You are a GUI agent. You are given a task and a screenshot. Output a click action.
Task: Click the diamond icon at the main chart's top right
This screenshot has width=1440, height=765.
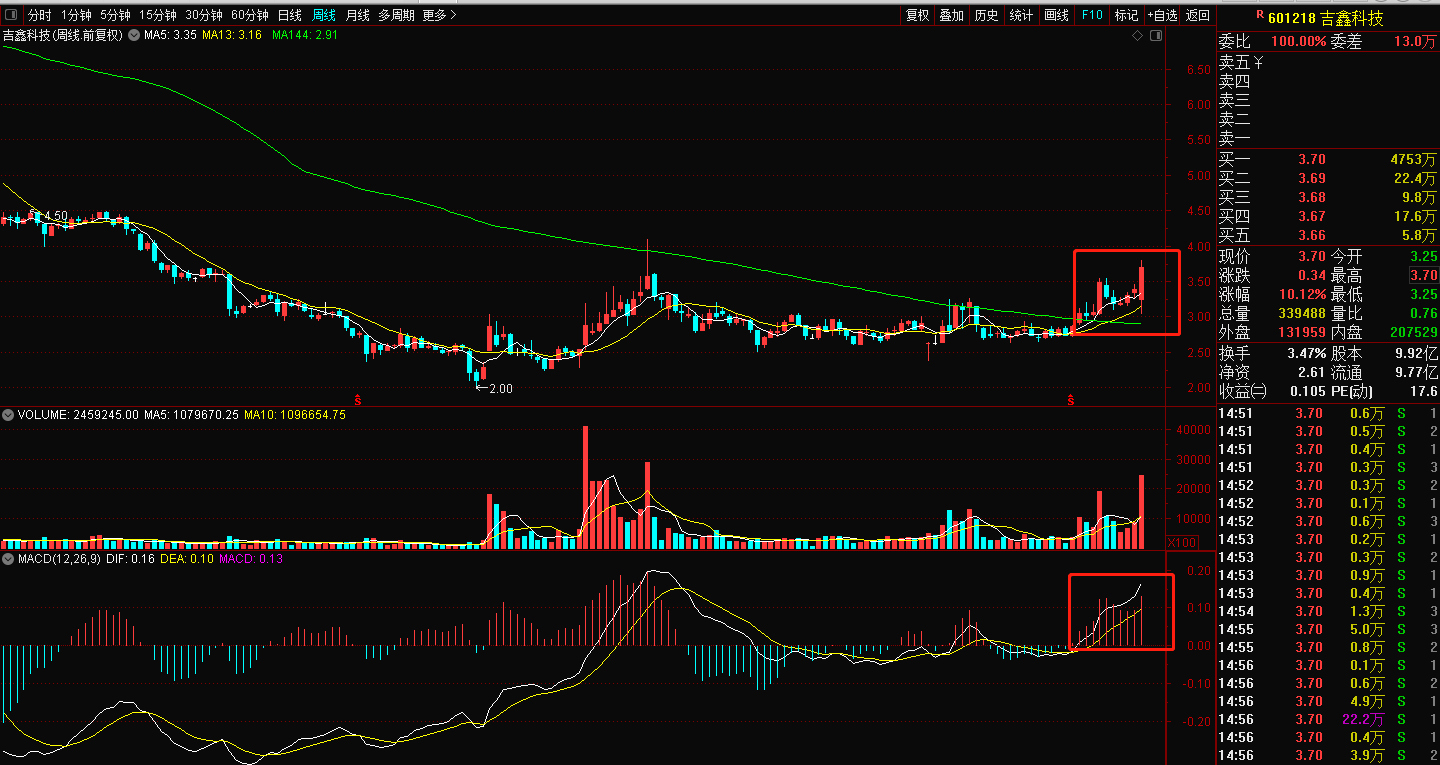click(x=1137, y=36)
